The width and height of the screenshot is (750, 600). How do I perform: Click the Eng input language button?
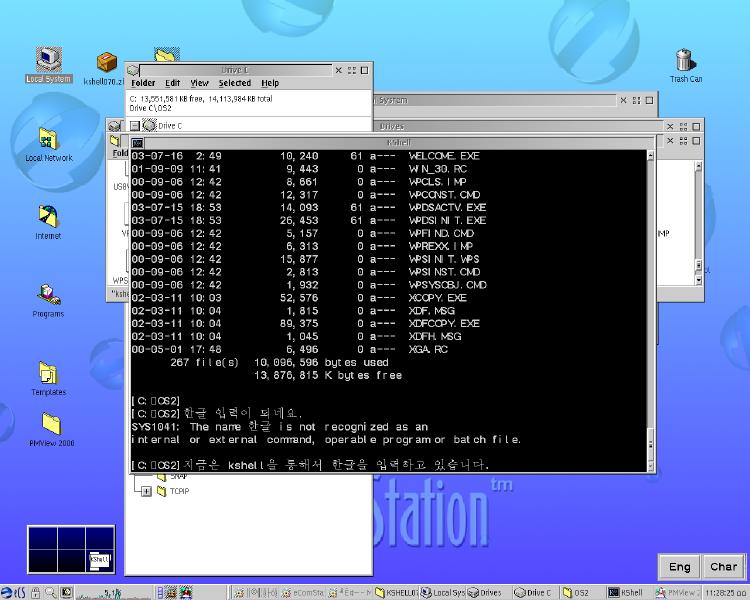pos(679,567)
